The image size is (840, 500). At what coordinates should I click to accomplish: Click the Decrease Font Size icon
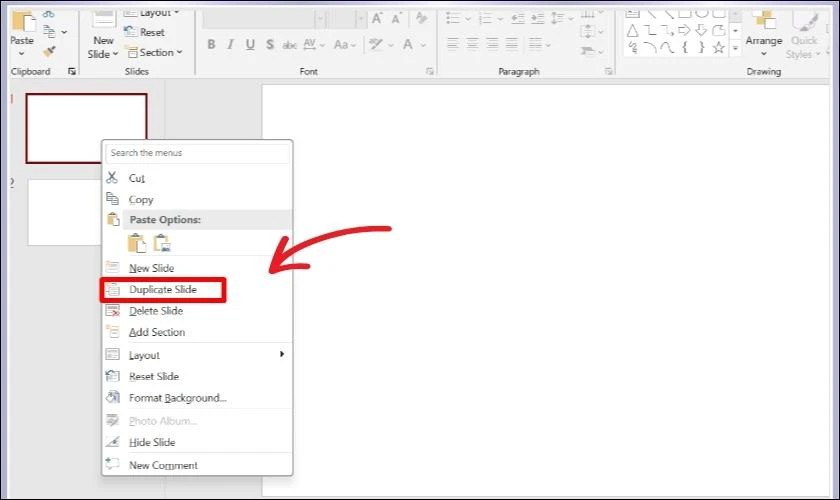(x=396, y=19)
